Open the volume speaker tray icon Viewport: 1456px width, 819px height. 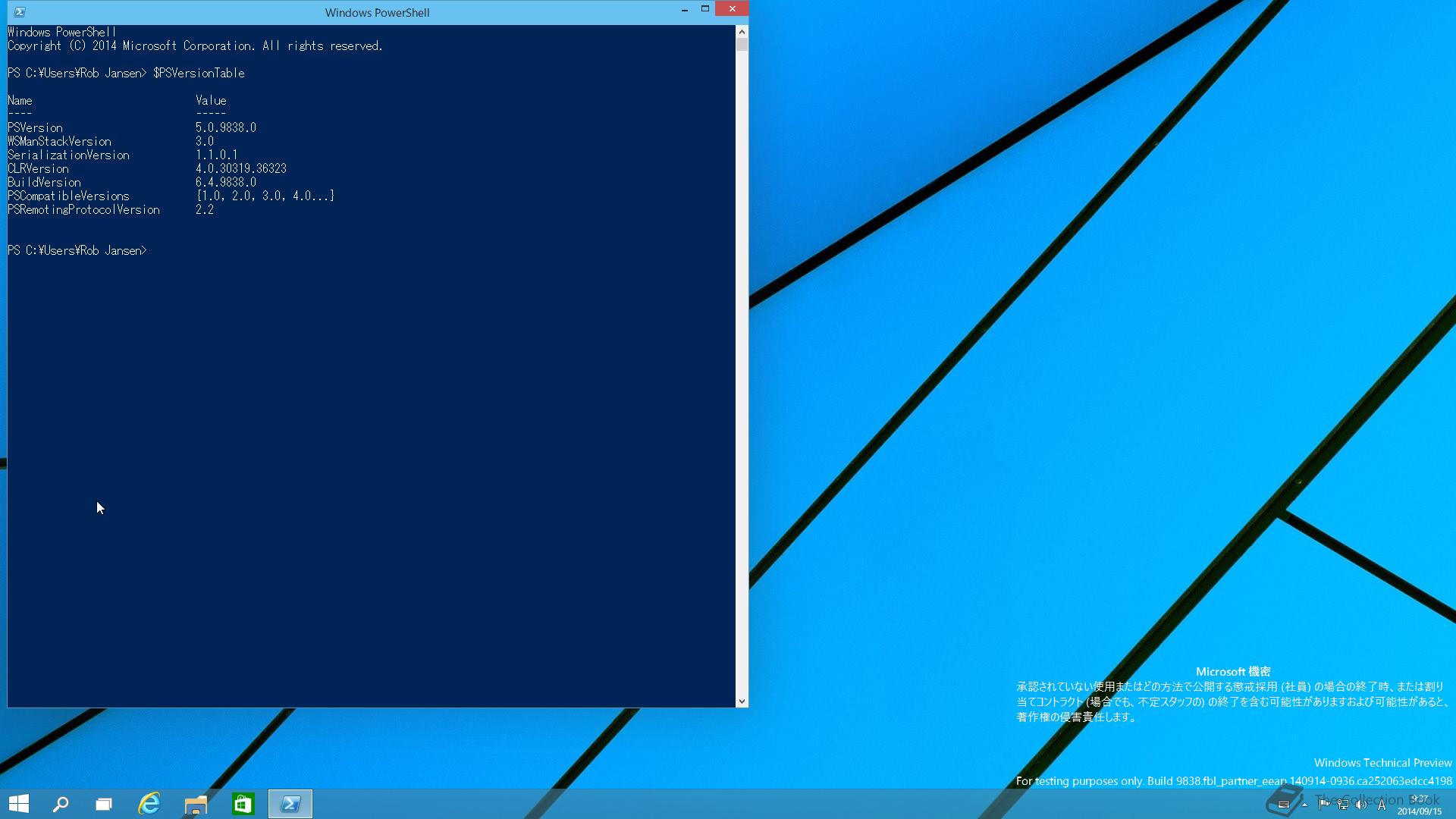[1361, 805]
